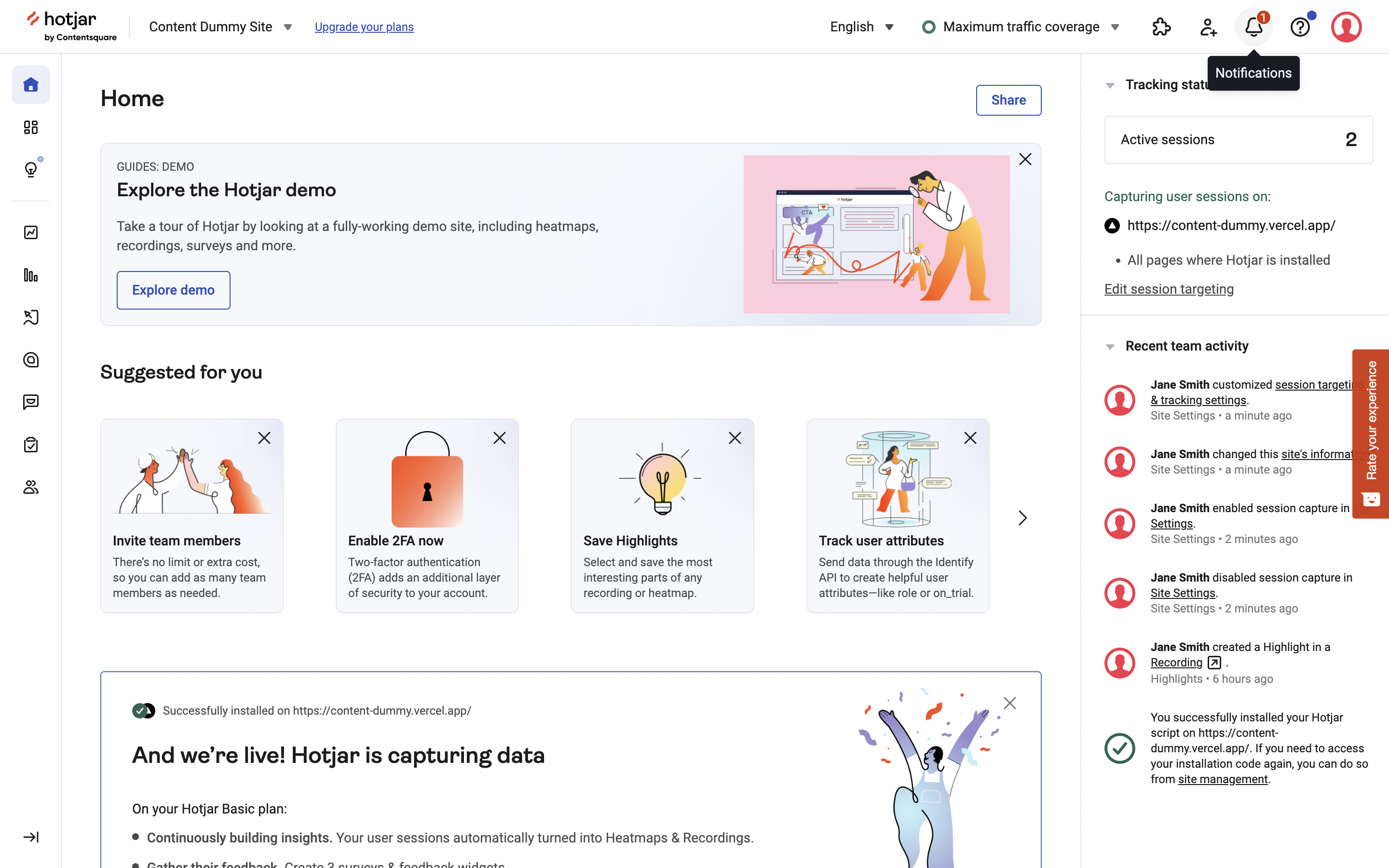Click 'Successfully installed on' status text
The height and width of the screenshot is (868, 1389).
317,711
